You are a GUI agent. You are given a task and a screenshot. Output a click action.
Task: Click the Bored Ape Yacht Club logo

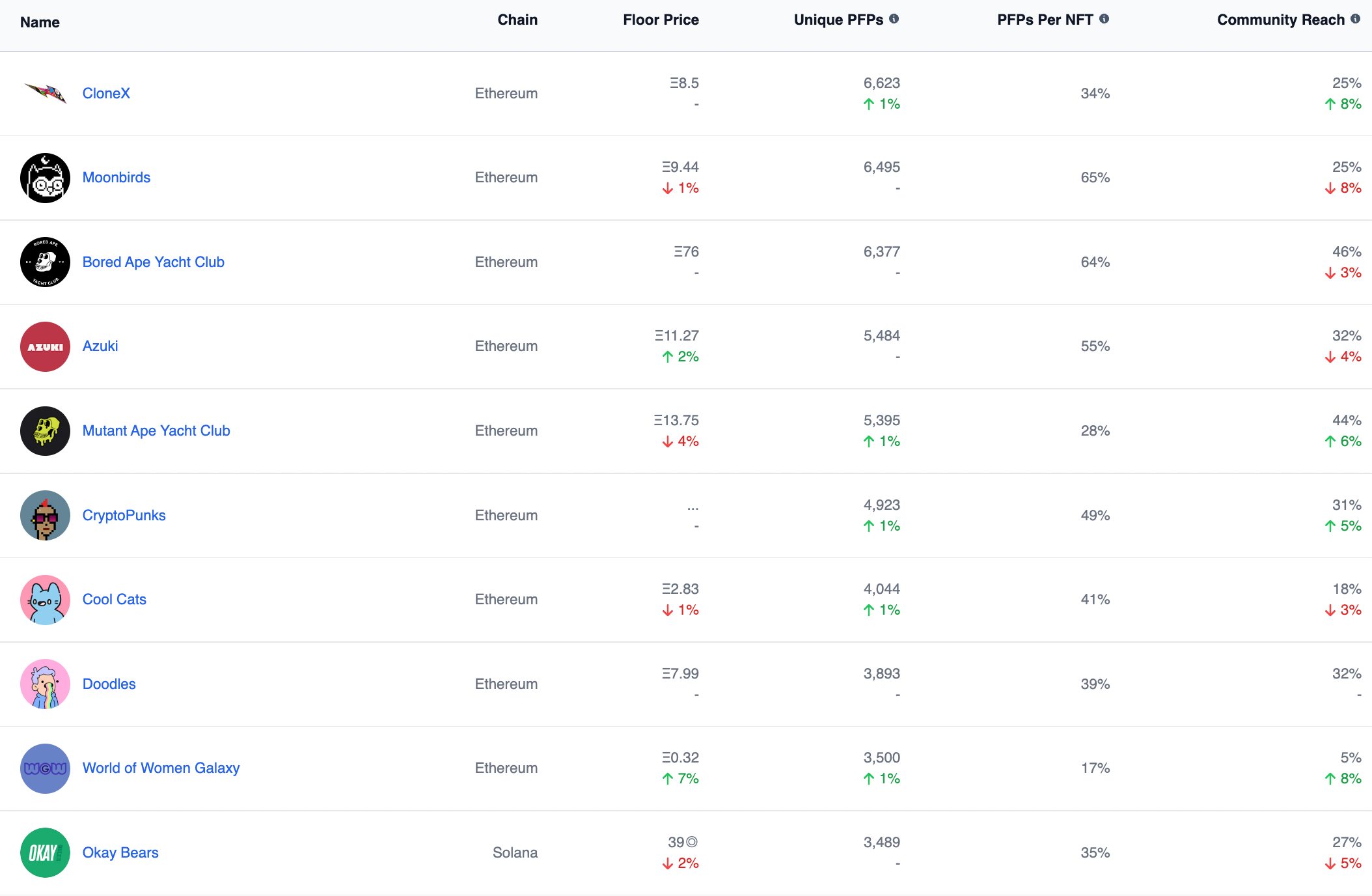click(45, 262)
